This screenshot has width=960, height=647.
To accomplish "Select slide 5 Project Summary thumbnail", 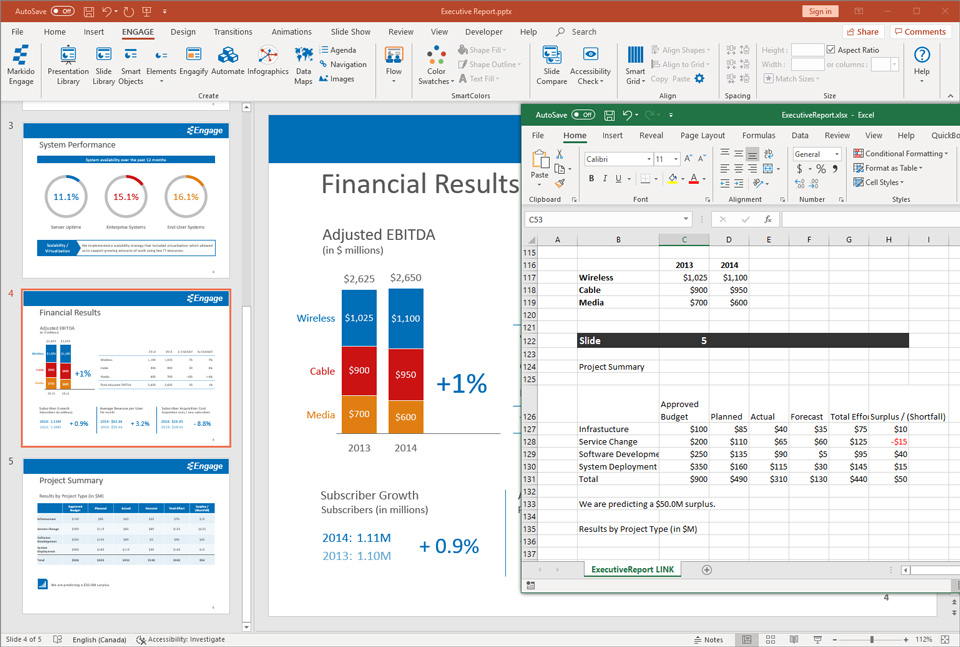I will pos(126,536).
